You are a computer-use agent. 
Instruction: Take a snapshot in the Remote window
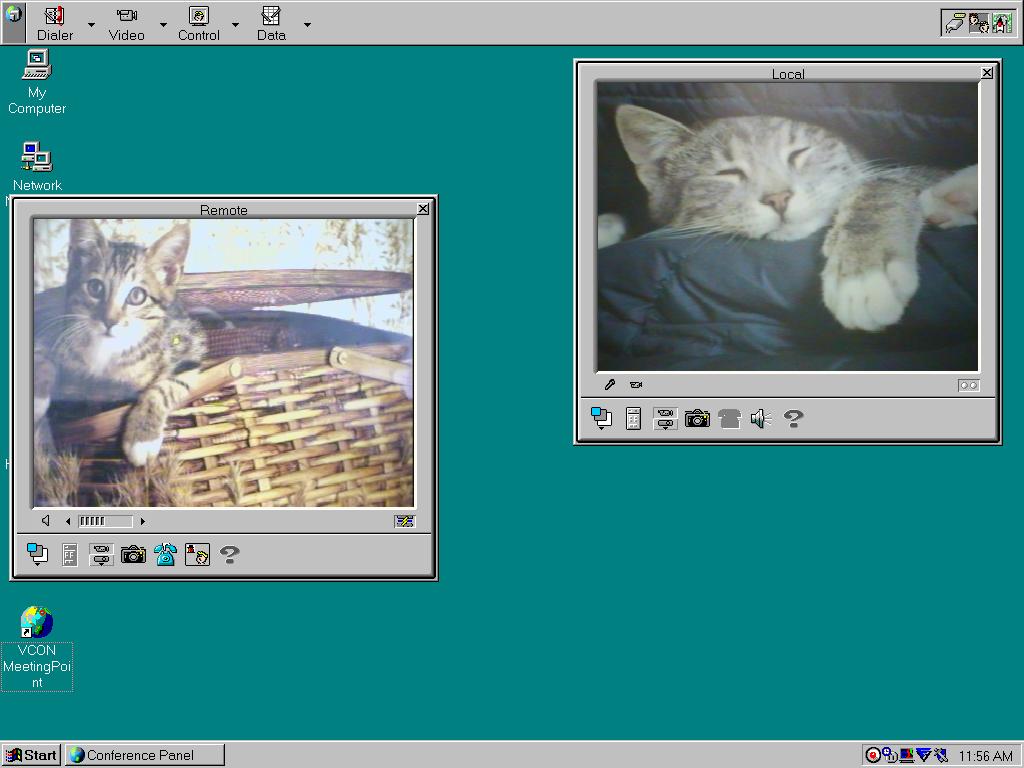click(x=133, y=555)
